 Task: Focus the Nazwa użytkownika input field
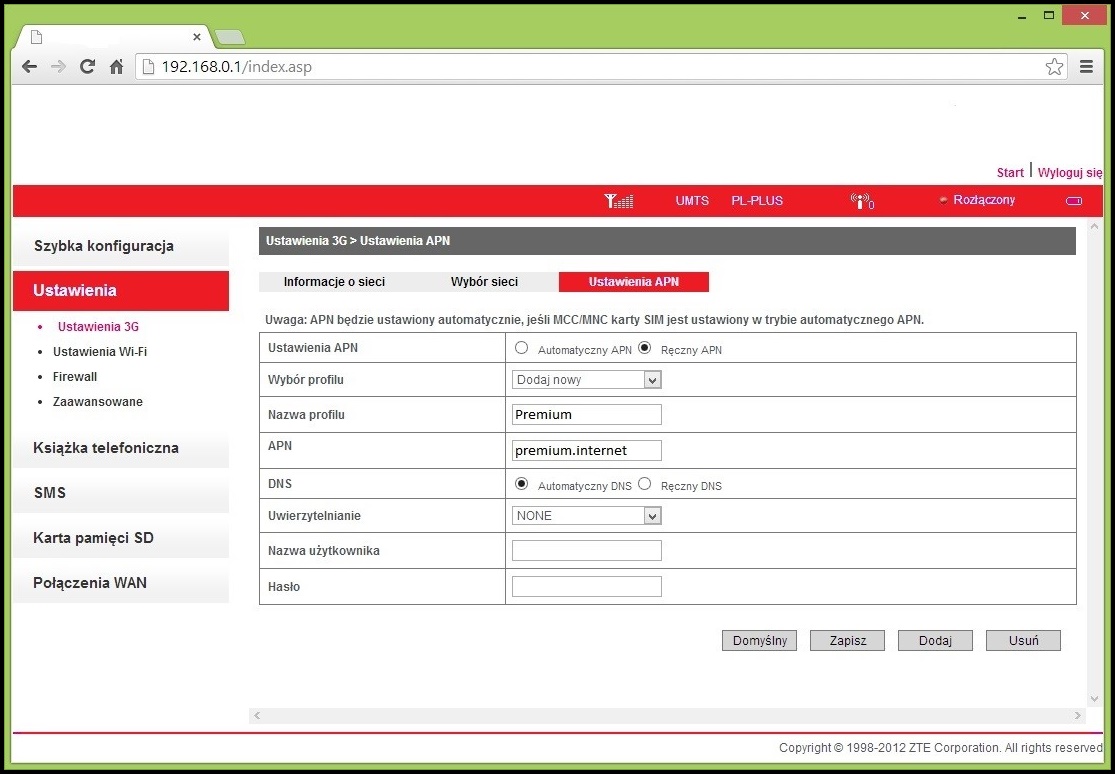pyautogui.click(x=587, y=551)
